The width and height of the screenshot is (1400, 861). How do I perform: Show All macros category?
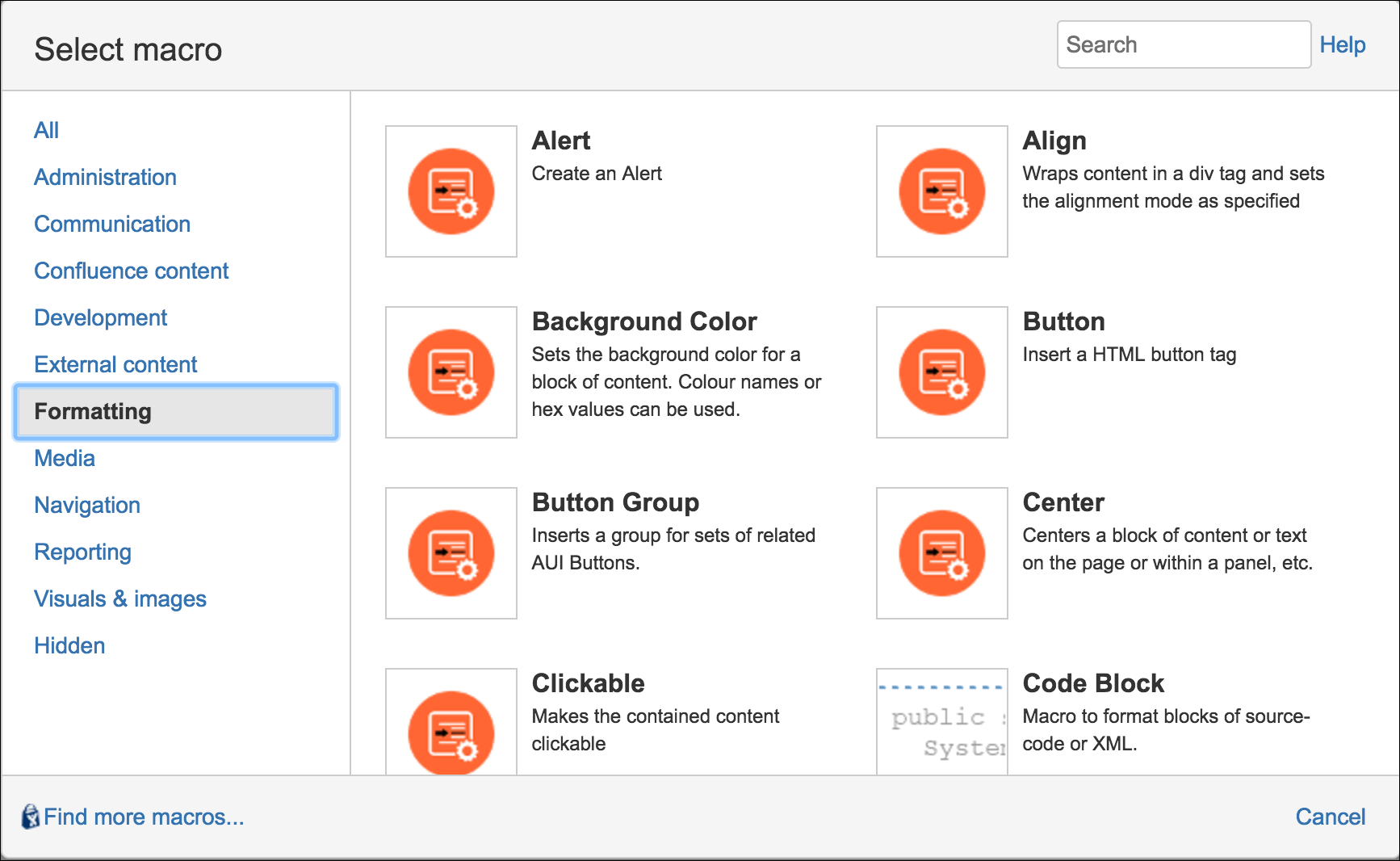[x=46, y=130]
